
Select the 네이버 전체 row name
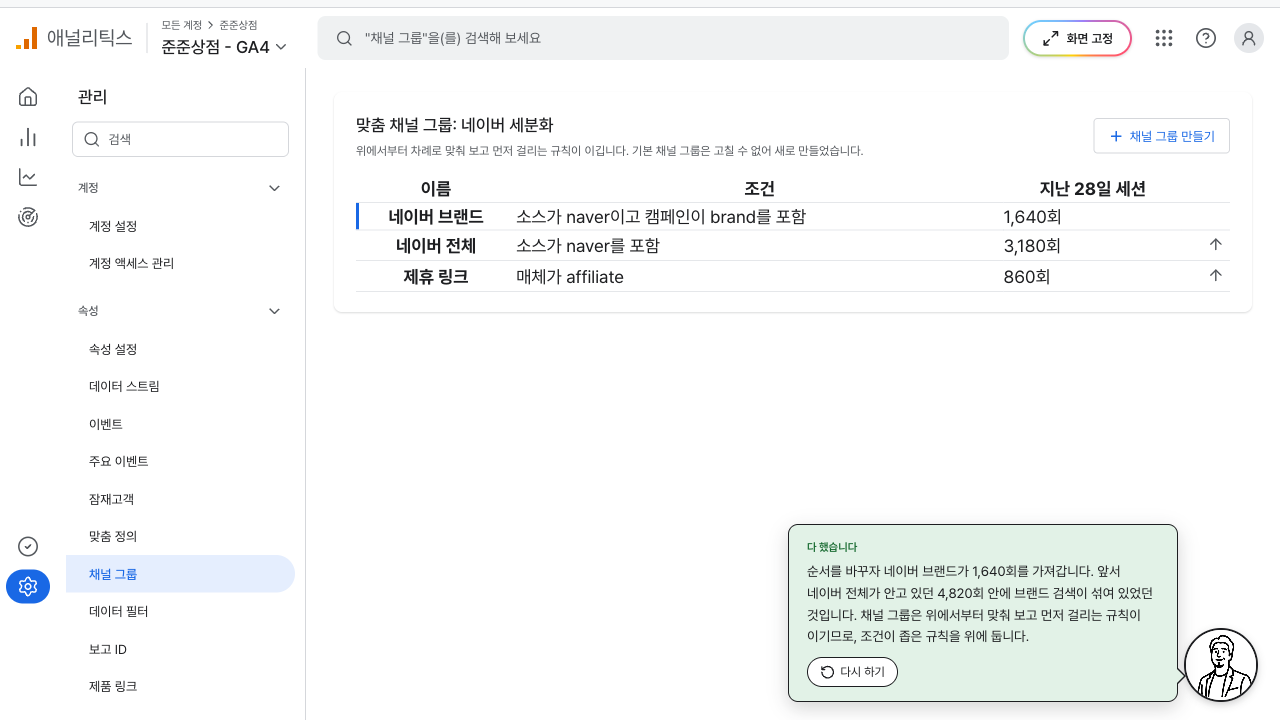point(436,246)
